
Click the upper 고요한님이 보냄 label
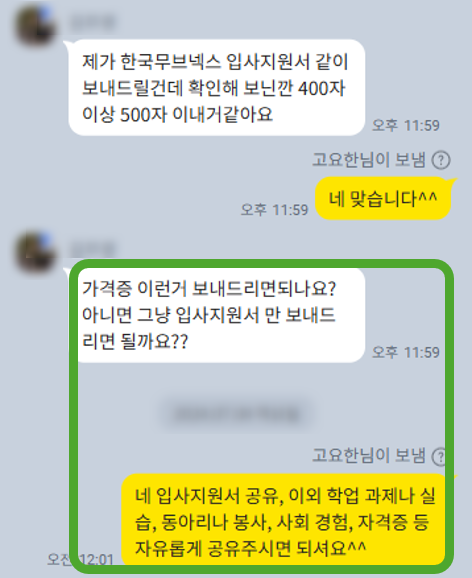(x=369, y=160)
